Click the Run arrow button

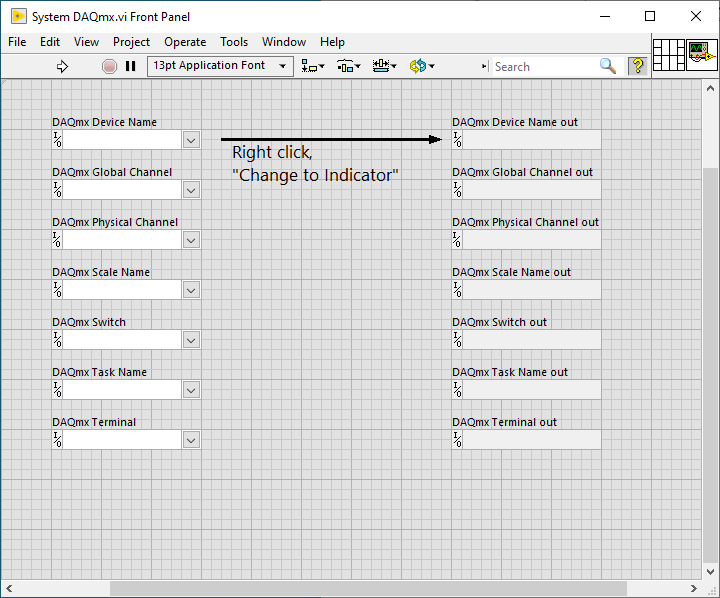(x=62, y=66)
